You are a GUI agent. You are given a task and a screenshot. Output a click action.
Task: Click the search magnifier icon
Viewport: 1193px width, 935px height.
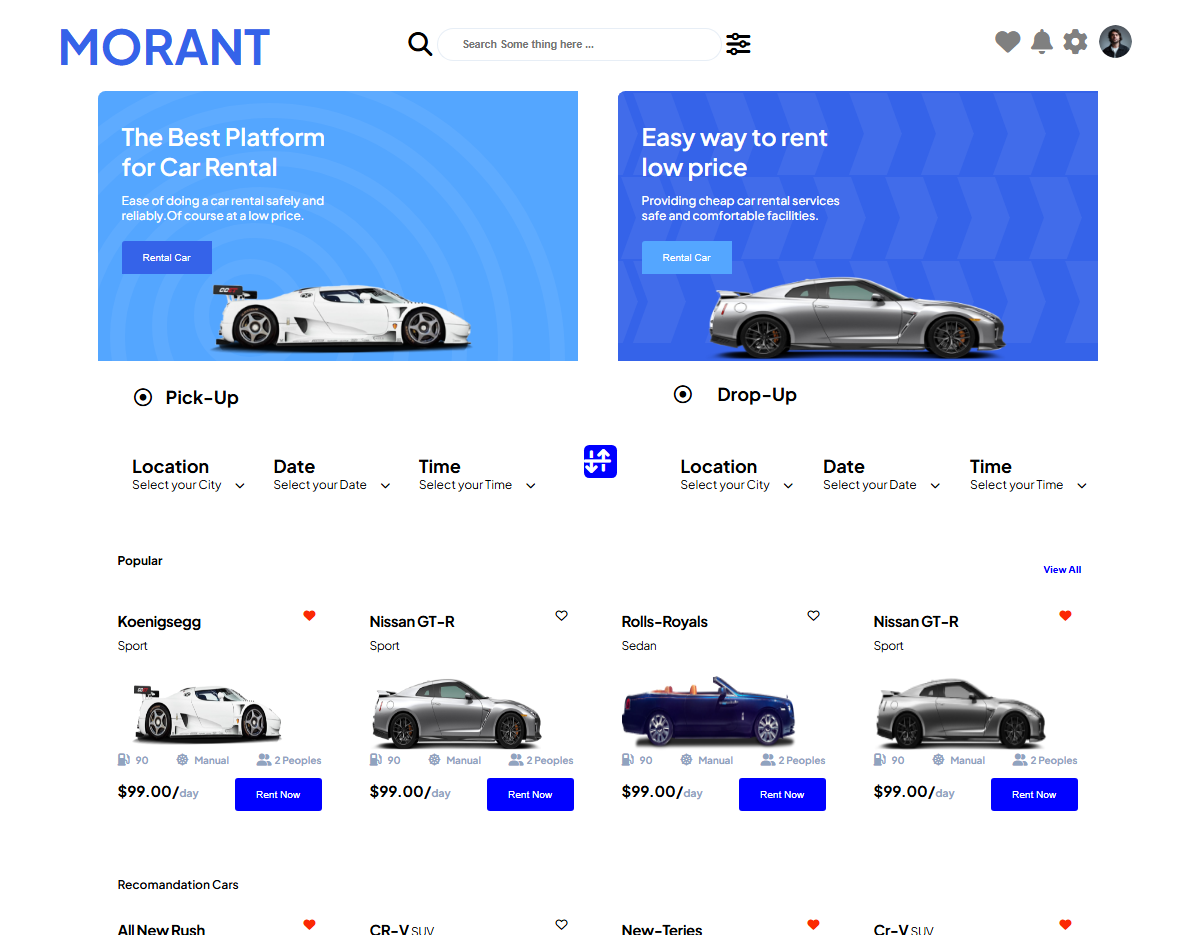coord(420,44)
